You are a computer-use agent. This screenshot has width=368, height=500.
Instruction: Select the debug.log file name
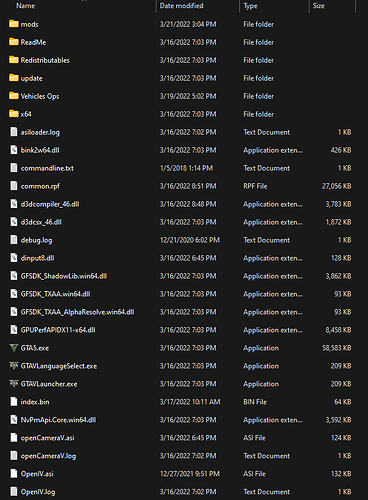point(36,240)
